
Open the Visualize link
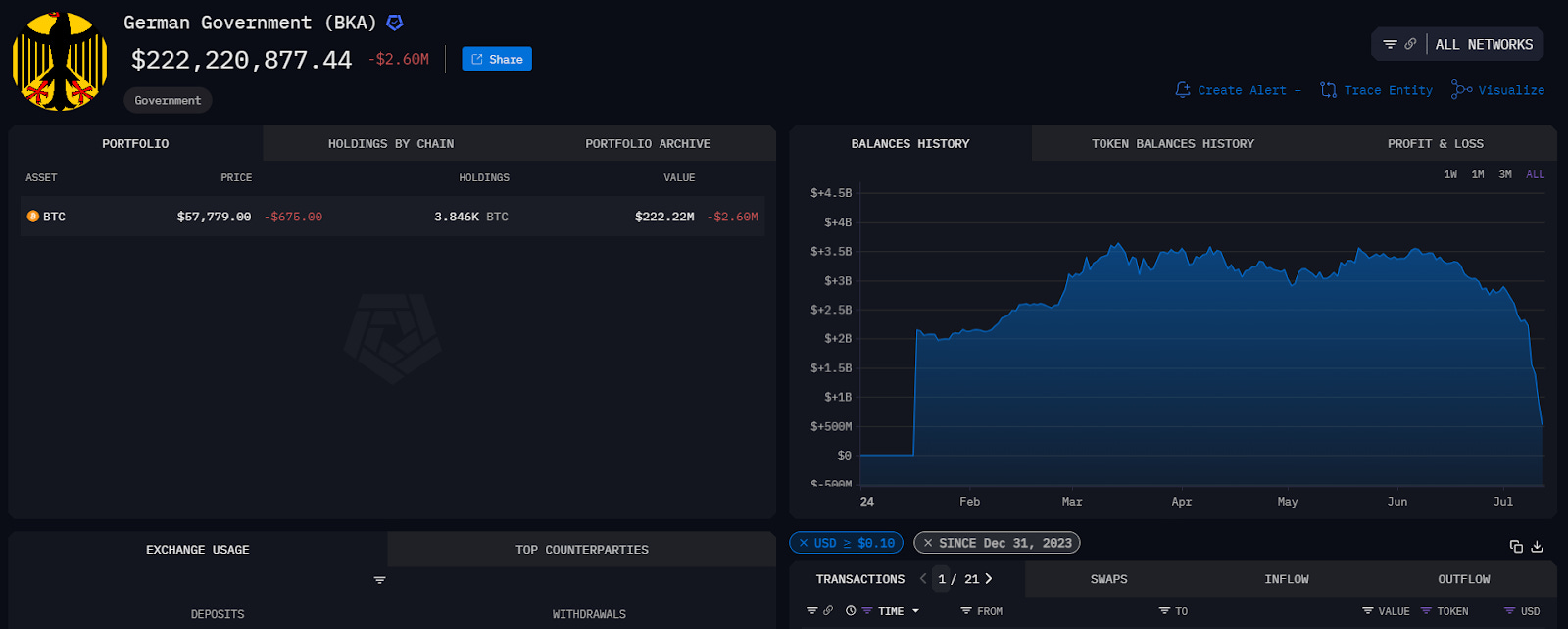[1511, 90]
